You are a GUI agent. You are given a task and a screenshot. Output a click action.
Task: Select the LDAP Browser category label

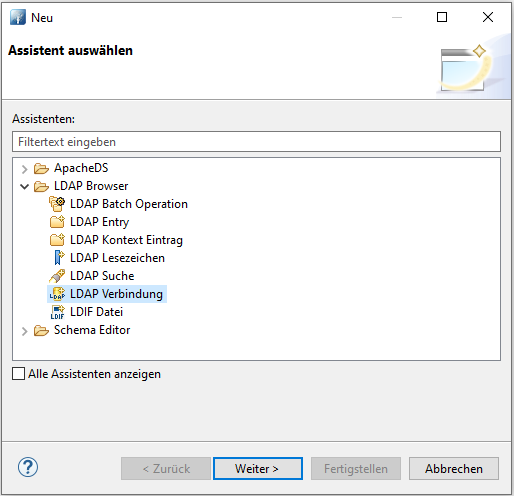[91, 186]
